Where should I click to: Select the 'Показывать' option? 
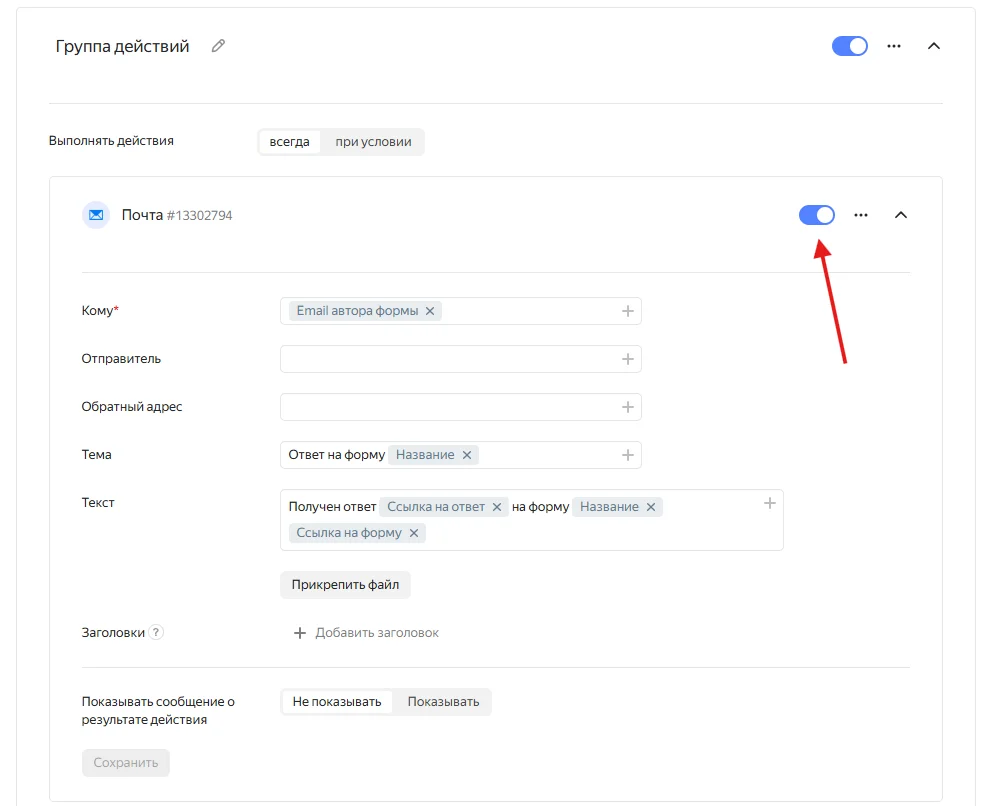coord(443,702)
